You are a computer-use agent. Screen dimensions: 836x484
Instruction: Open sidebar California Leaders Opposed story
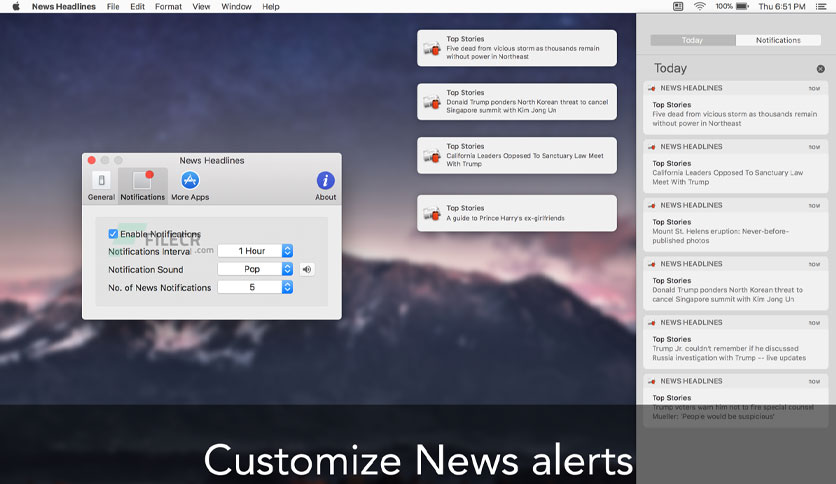click(736, 164)
